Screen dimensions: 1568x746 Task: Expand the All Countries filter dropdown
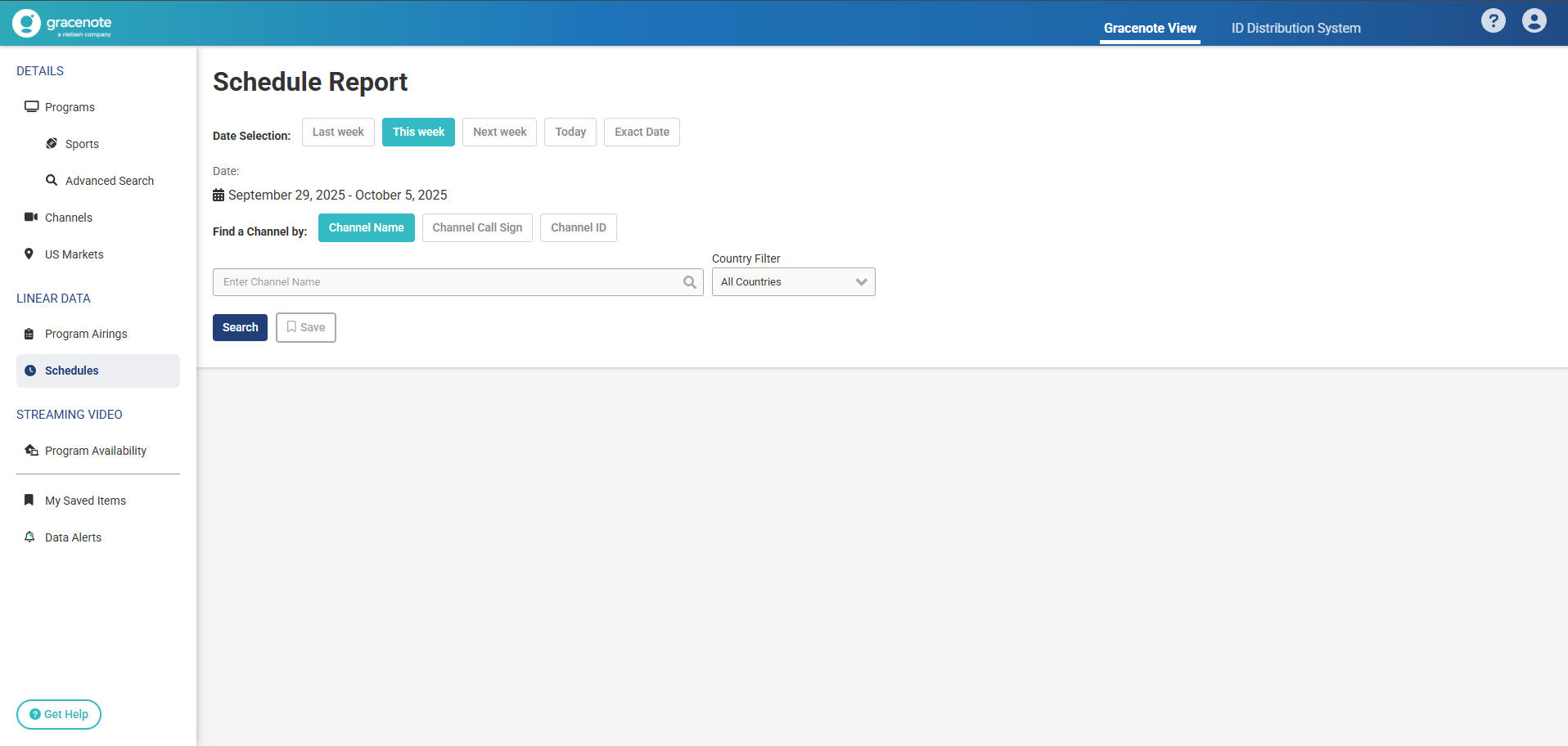pyautogui.click(x=793, y=282)
